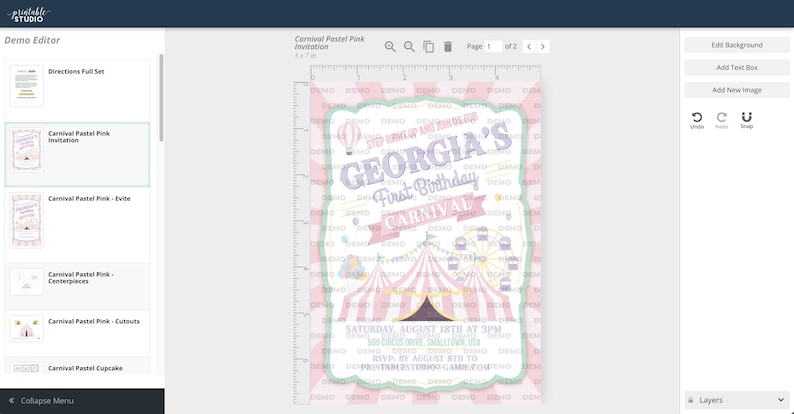Go to the next page
The image size is (794, 414).
click(543, 47)
